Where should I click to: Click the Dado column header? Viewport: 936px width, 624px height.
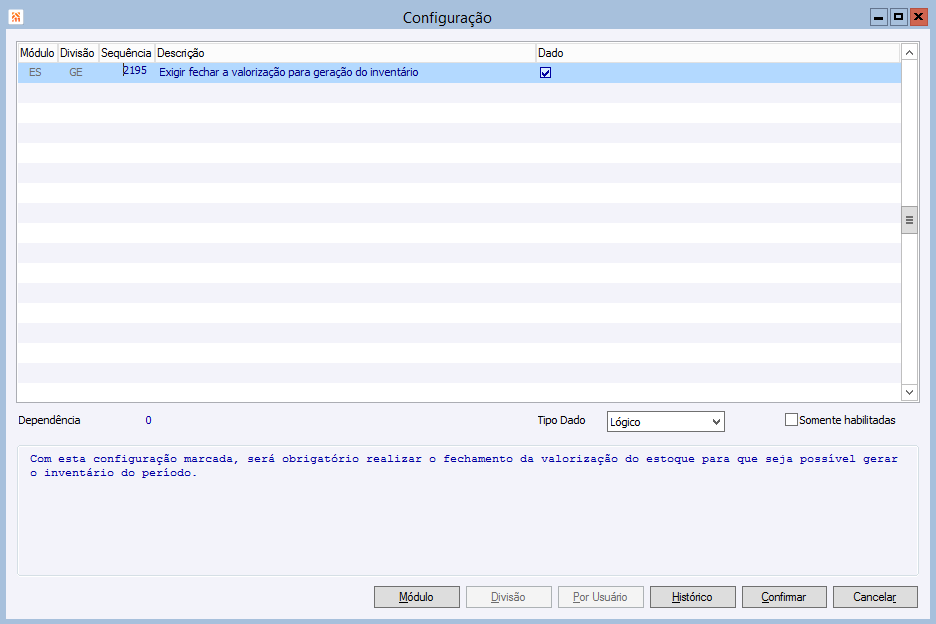pyautogui.click(x=718, y=53)
